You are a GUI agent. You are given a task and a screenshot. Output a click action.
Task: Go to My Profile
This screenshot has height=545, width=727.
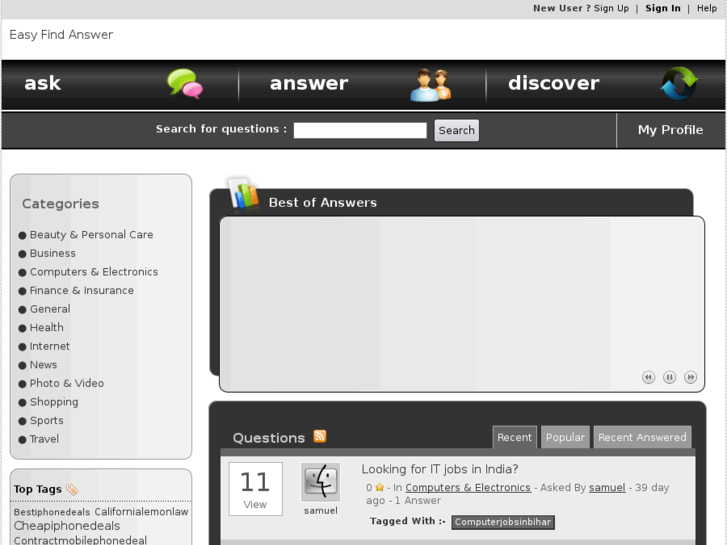coord(670,130)
